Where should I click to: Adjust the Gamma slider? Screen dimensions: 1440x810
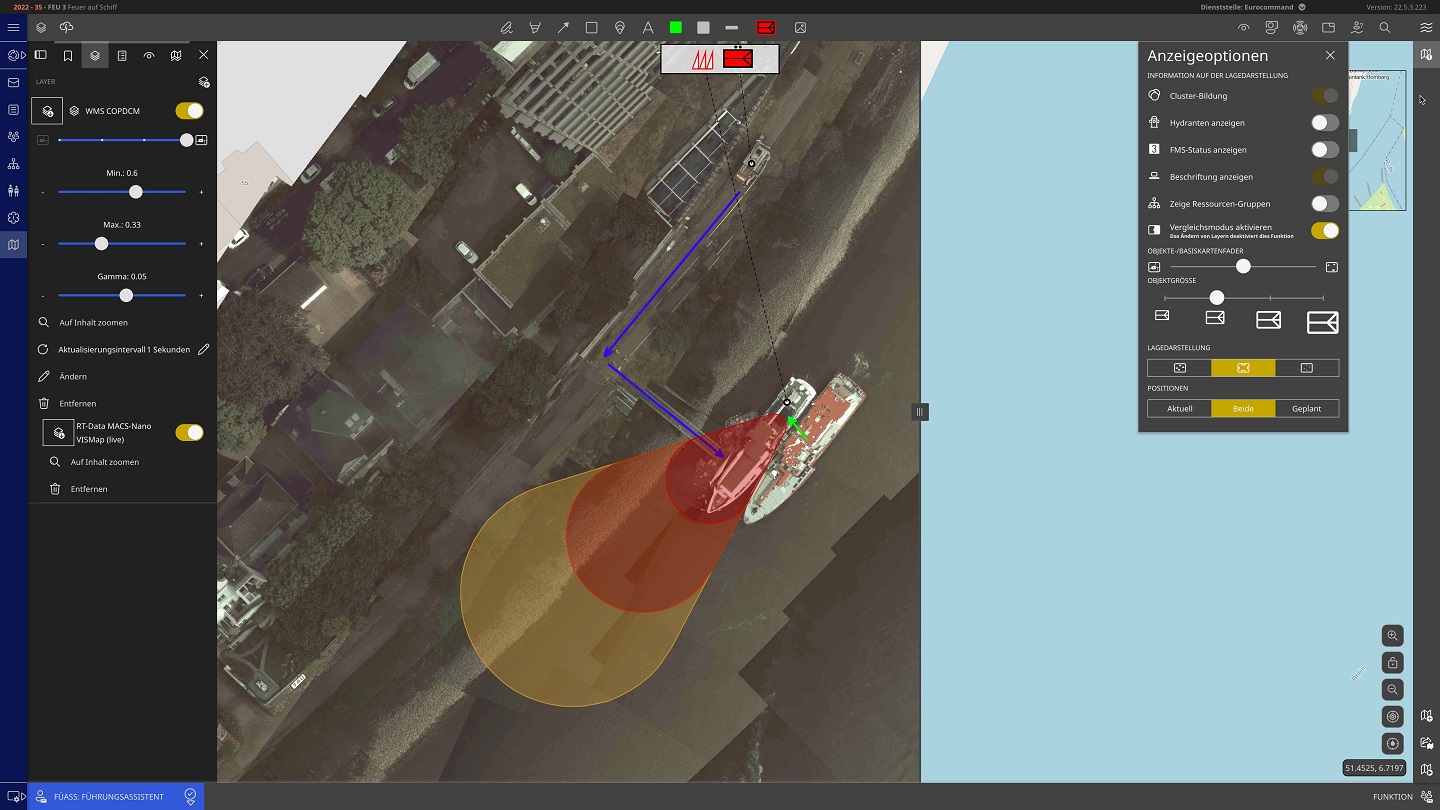[126, 295]
